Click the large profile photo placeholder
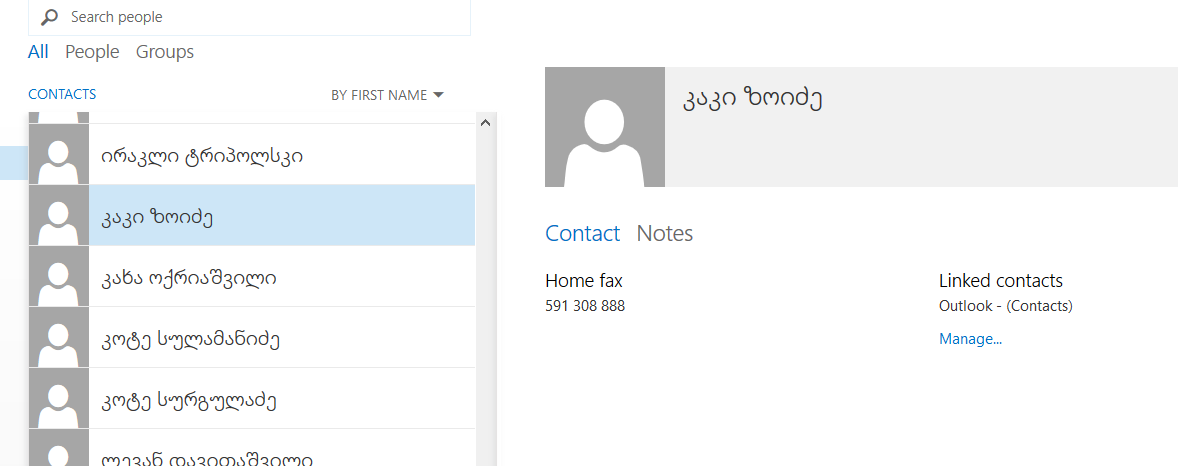This screenshot has width=1178, height=466. [x=604, y=127]
